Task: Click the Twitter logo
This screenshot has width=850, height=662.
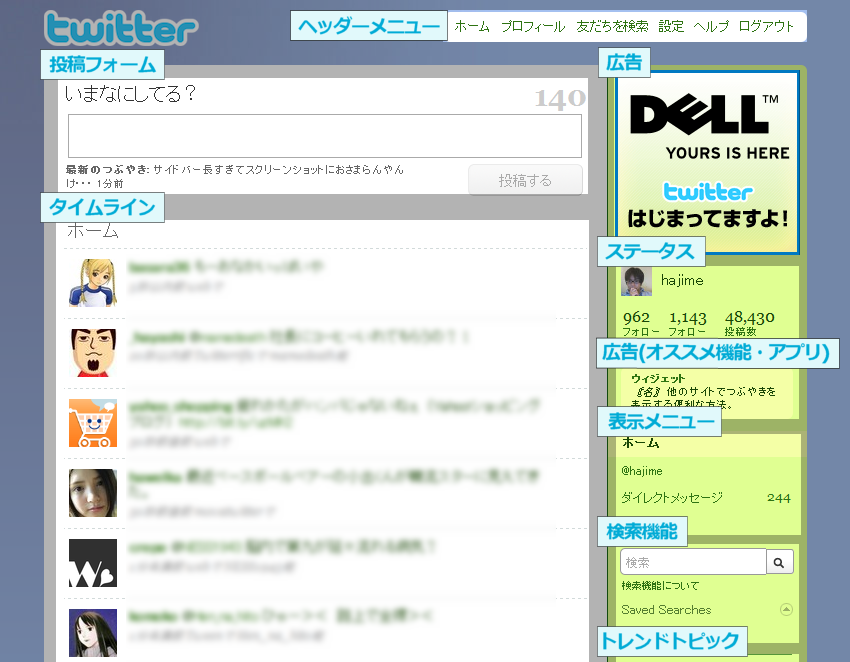Action: pyautogui.click(x=121, y=28)
